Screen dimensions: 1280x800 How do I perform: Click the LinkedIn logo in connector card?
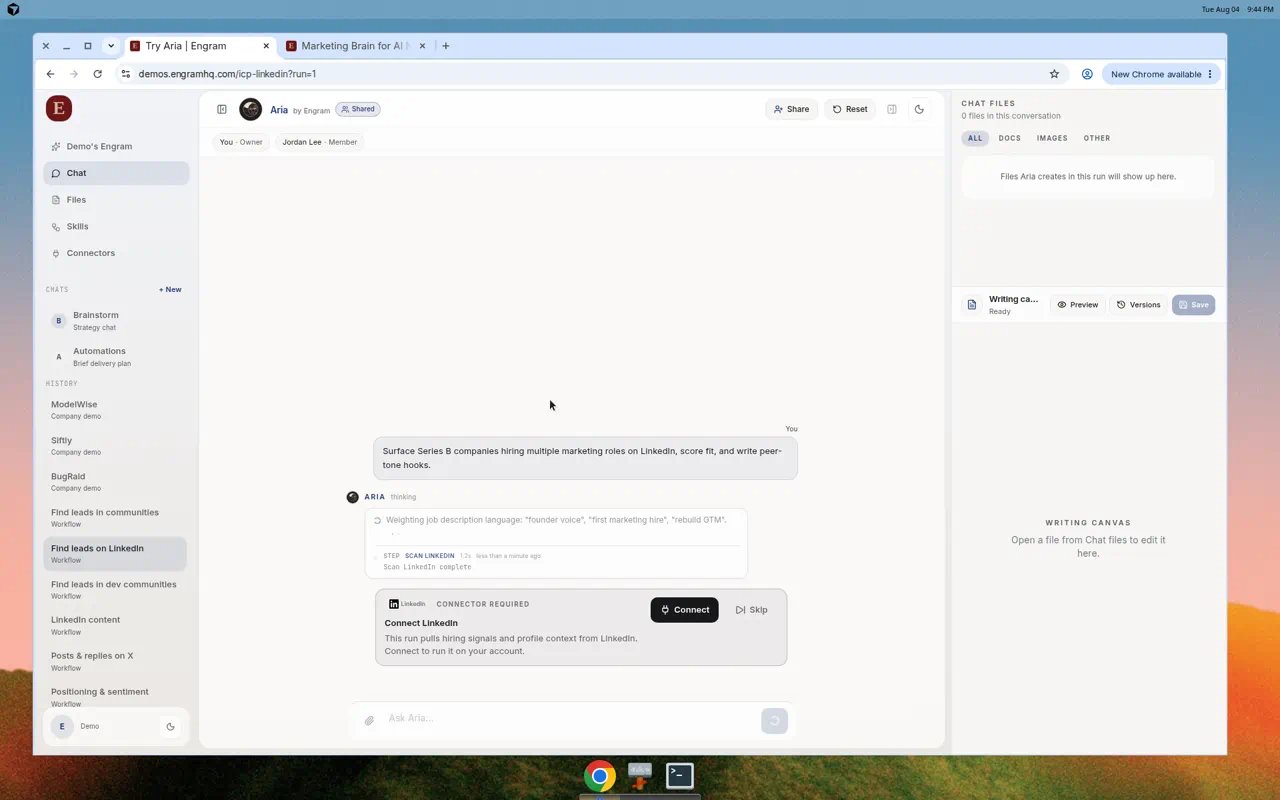tap(407, 604)
